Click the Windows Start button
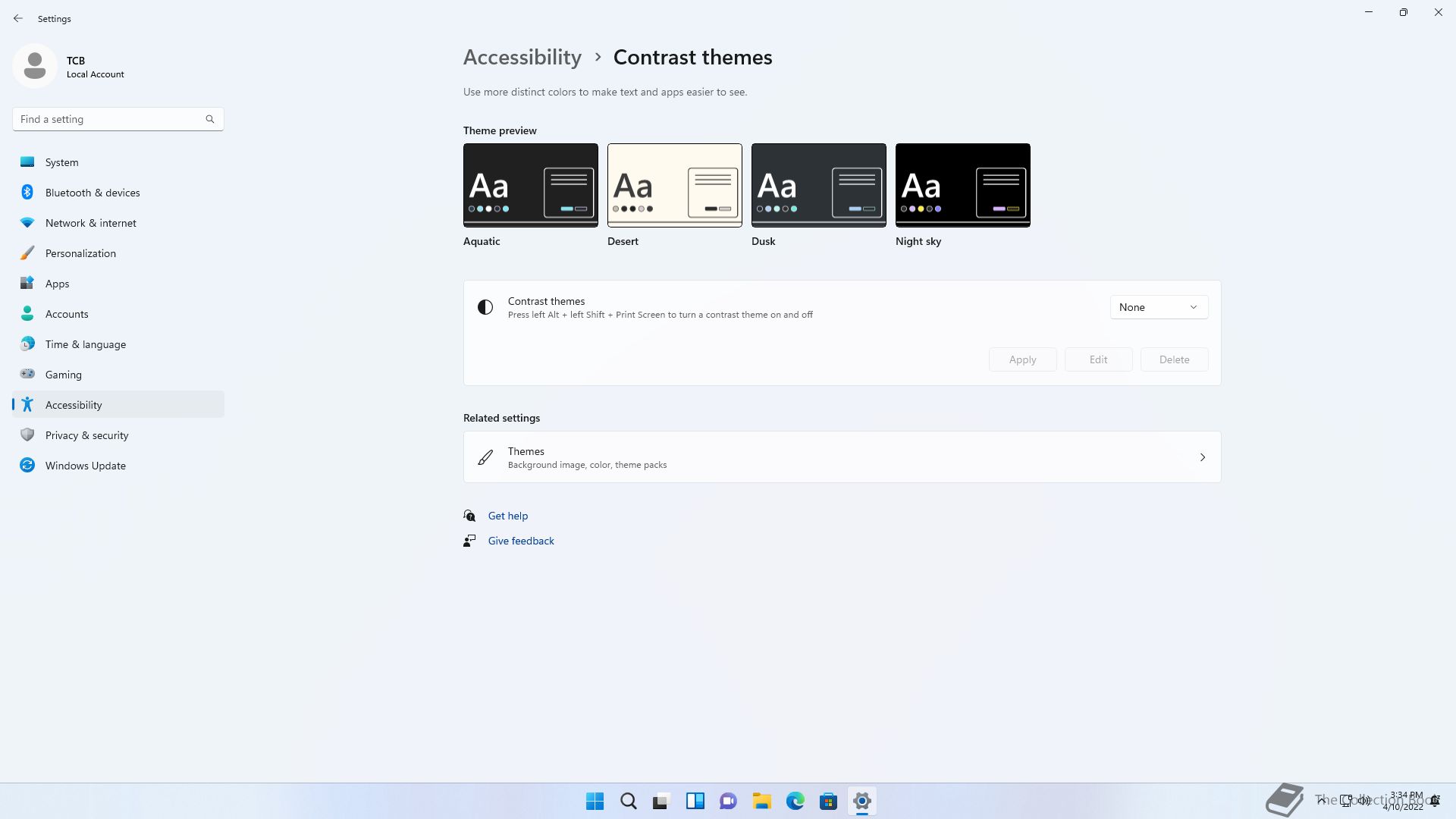The image size is (1456, 819). (595, 801)
